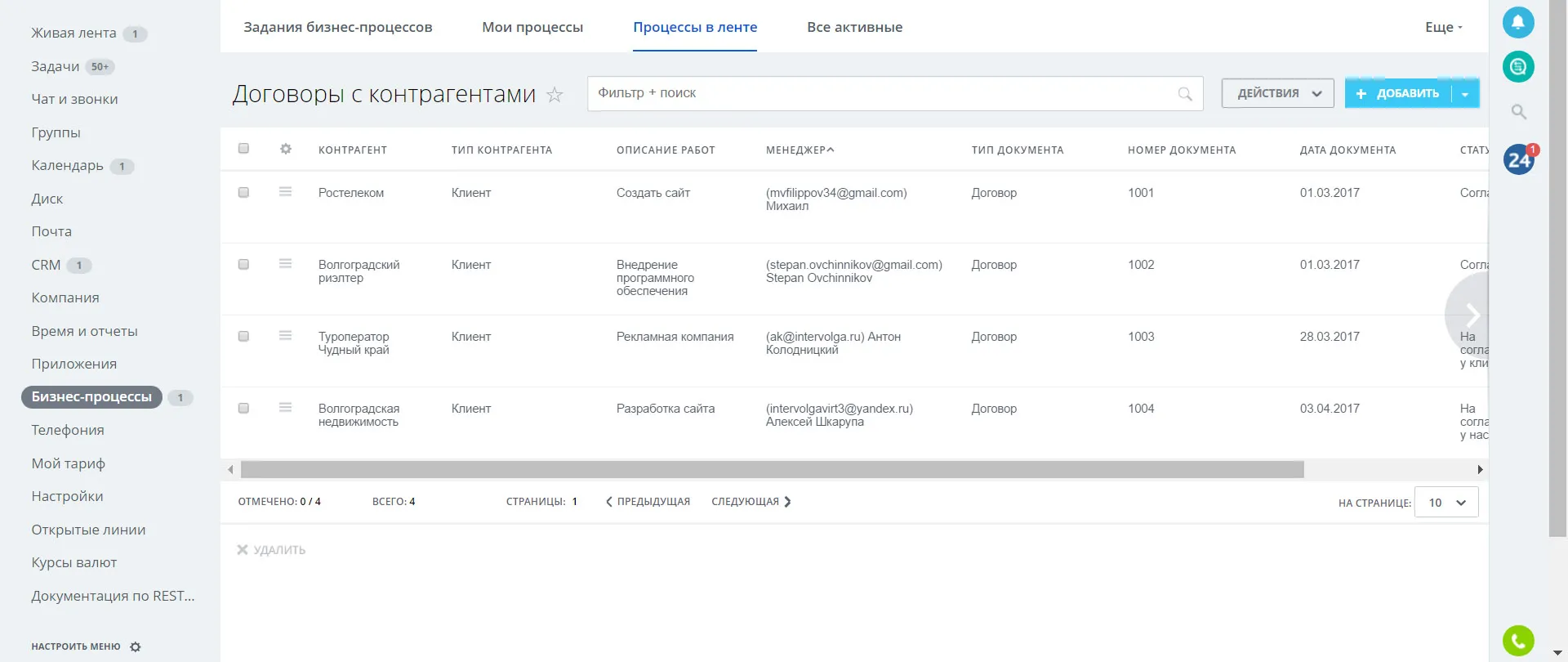Click the Создать сайт cell
This screenshot has height=662, width=1568.
point(653,193)
